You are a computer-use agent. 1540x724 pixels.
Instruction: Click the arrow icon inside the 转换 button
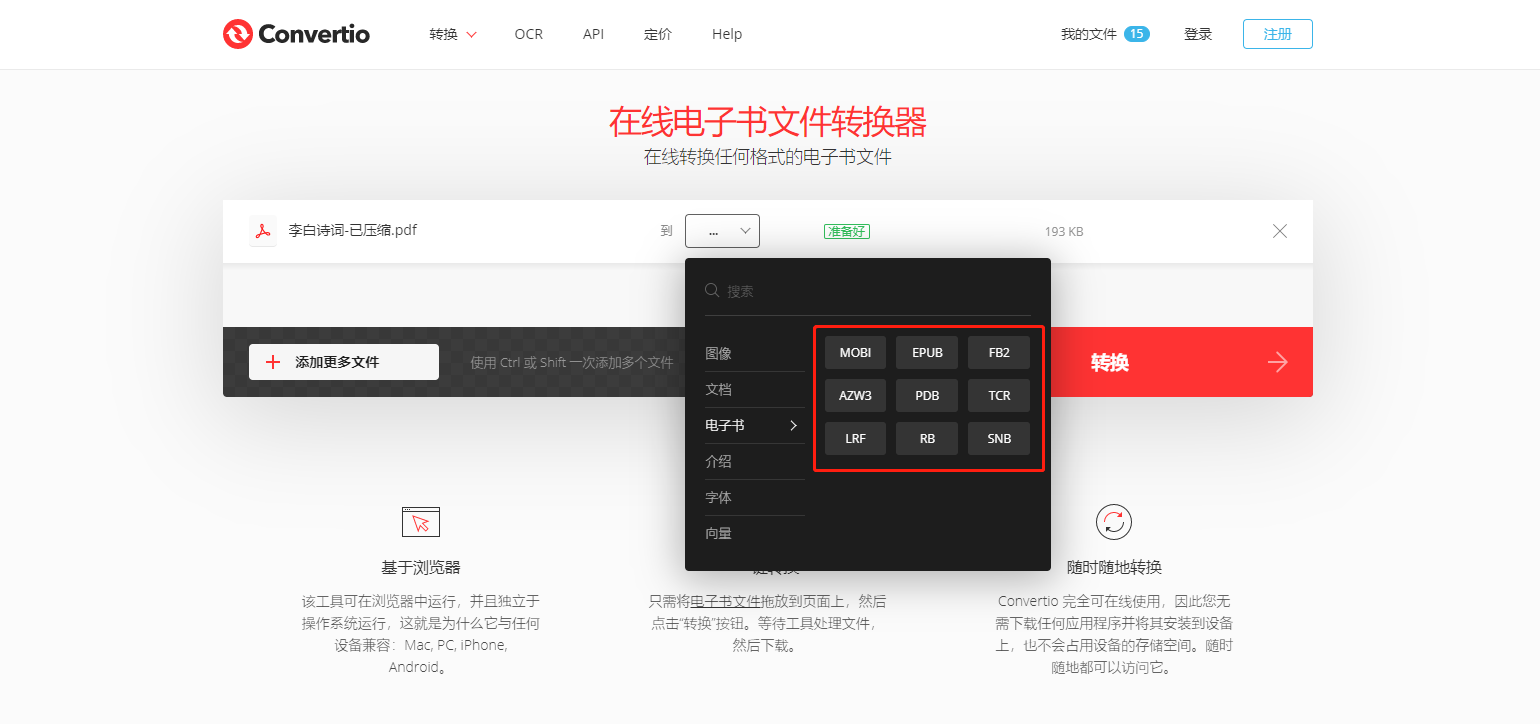tap(1277, 362)
